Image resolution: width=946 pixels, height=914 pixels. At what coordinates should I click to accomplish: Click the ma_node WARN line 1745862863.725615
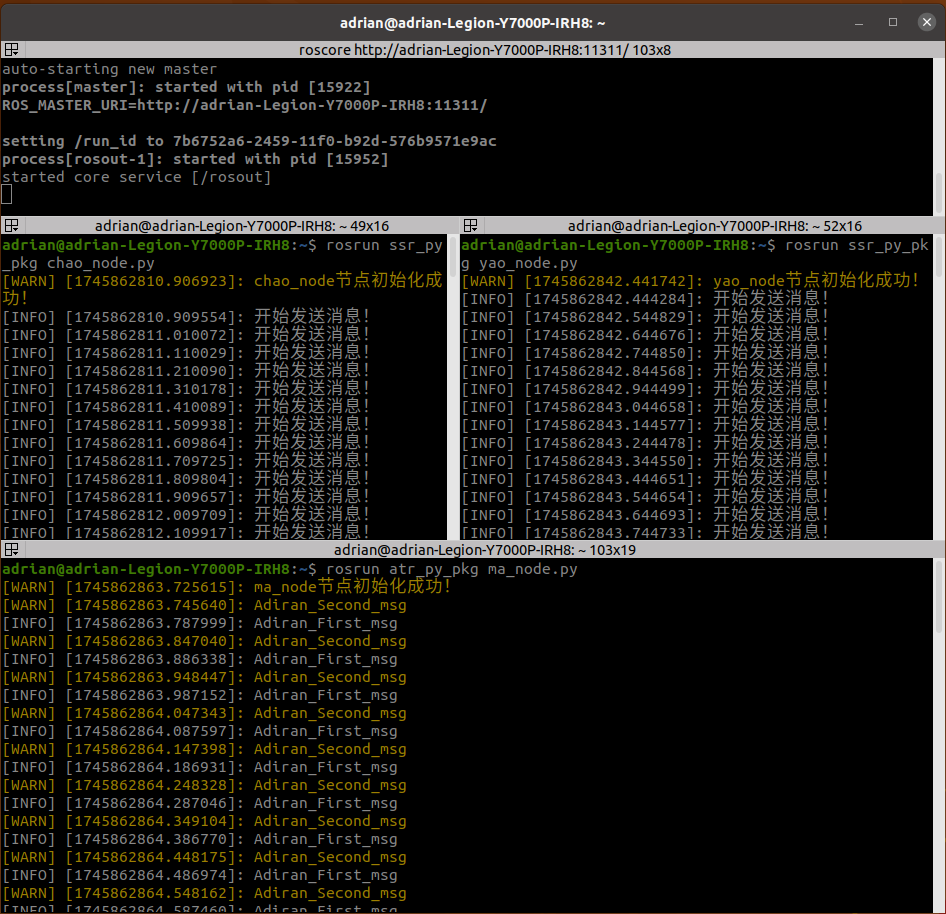(x=226, y=587)
